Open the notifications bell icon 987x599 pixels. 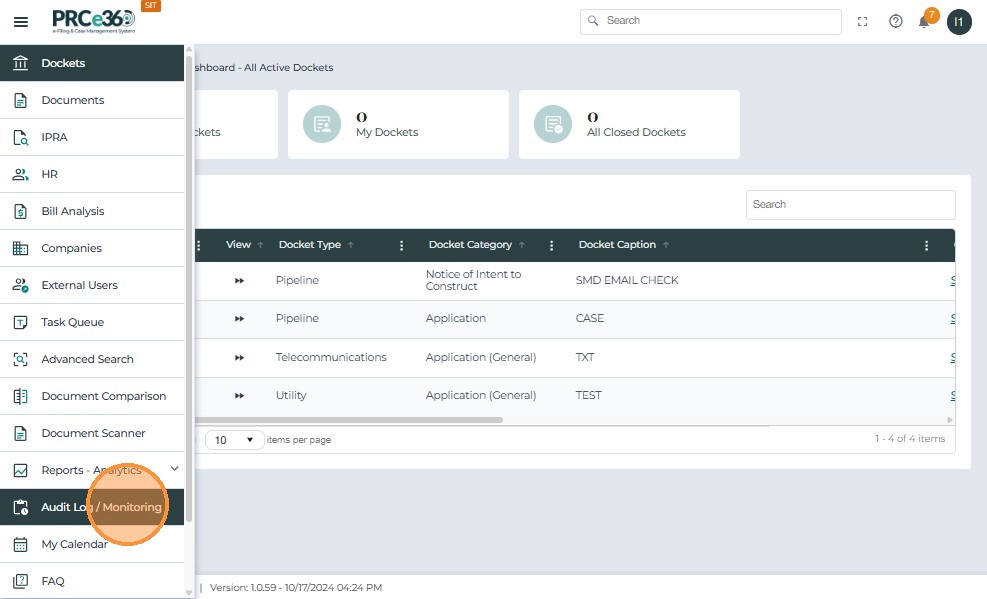pyautogui.click(x=924, y=22)
